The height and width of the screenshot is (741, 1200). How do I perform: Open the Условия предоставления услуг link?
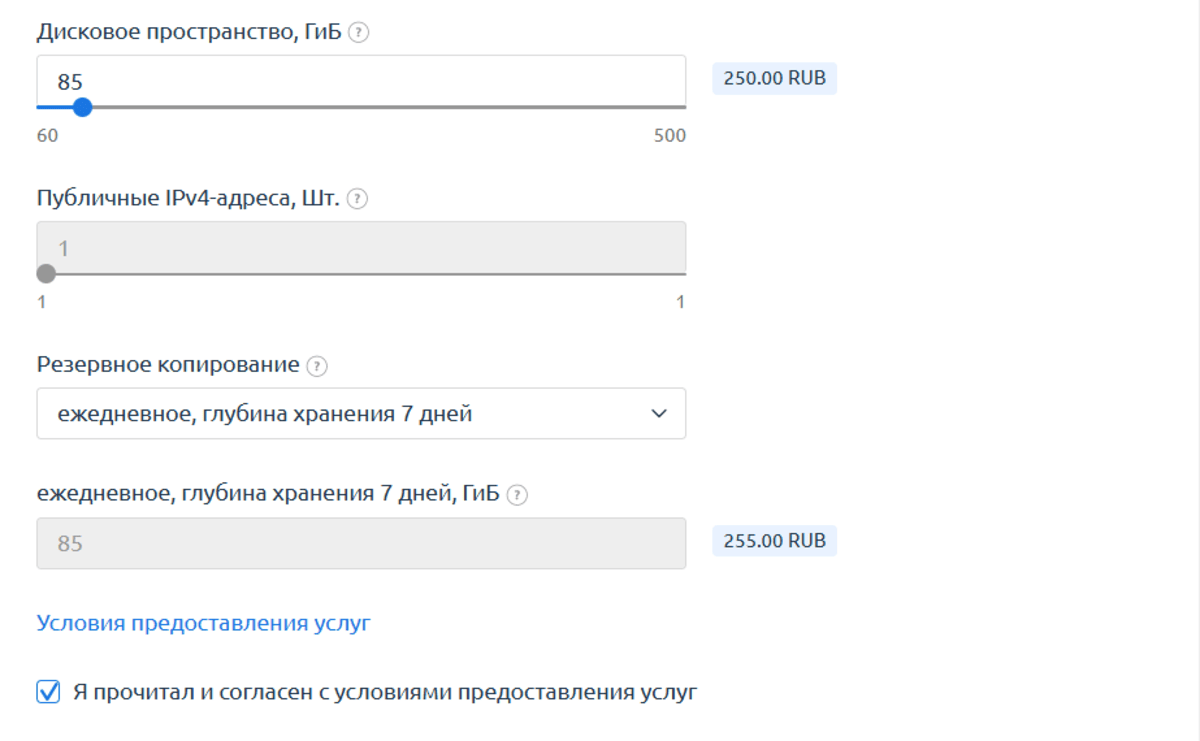click(x=204, y=623)
